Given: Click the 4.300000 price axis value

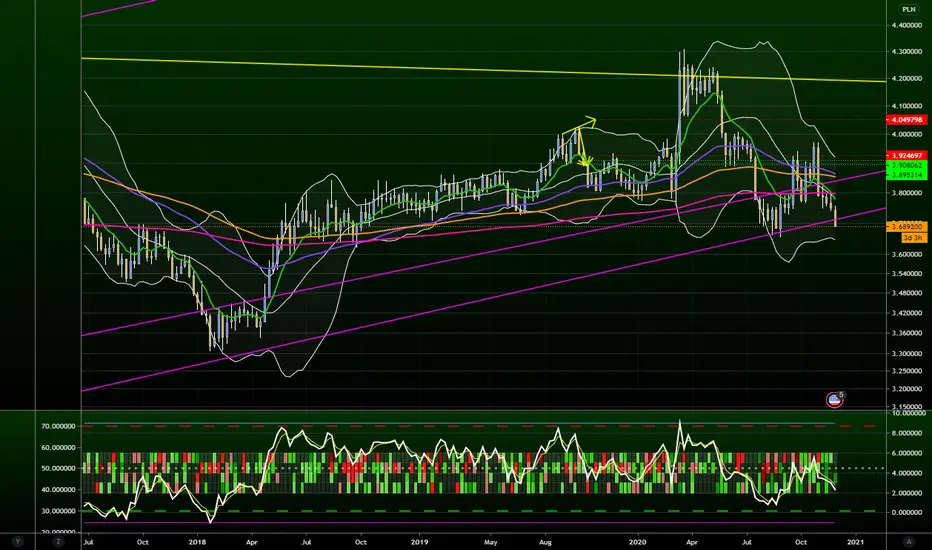Looking at the screenshot, I should click(x=906, y=52).
